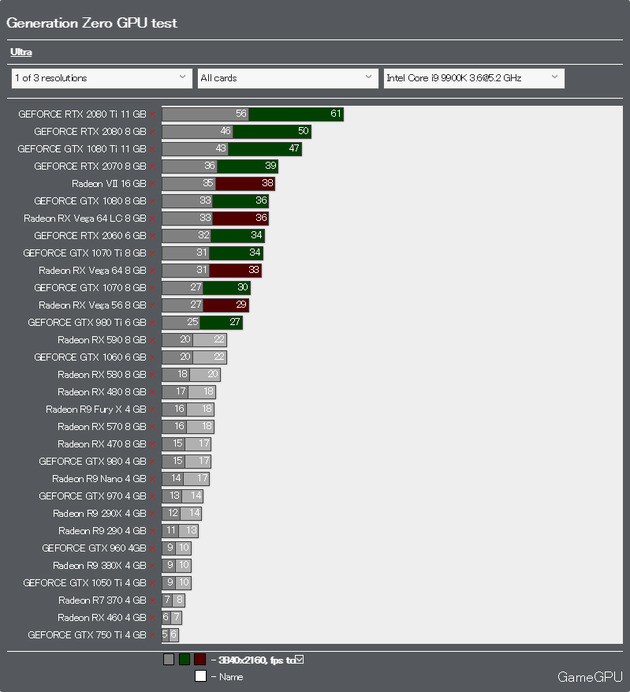The width and height of the screenshot is (630, 692).
Task: Click the Radeon RX 590 8 GB label
Action: pos(102,340)
